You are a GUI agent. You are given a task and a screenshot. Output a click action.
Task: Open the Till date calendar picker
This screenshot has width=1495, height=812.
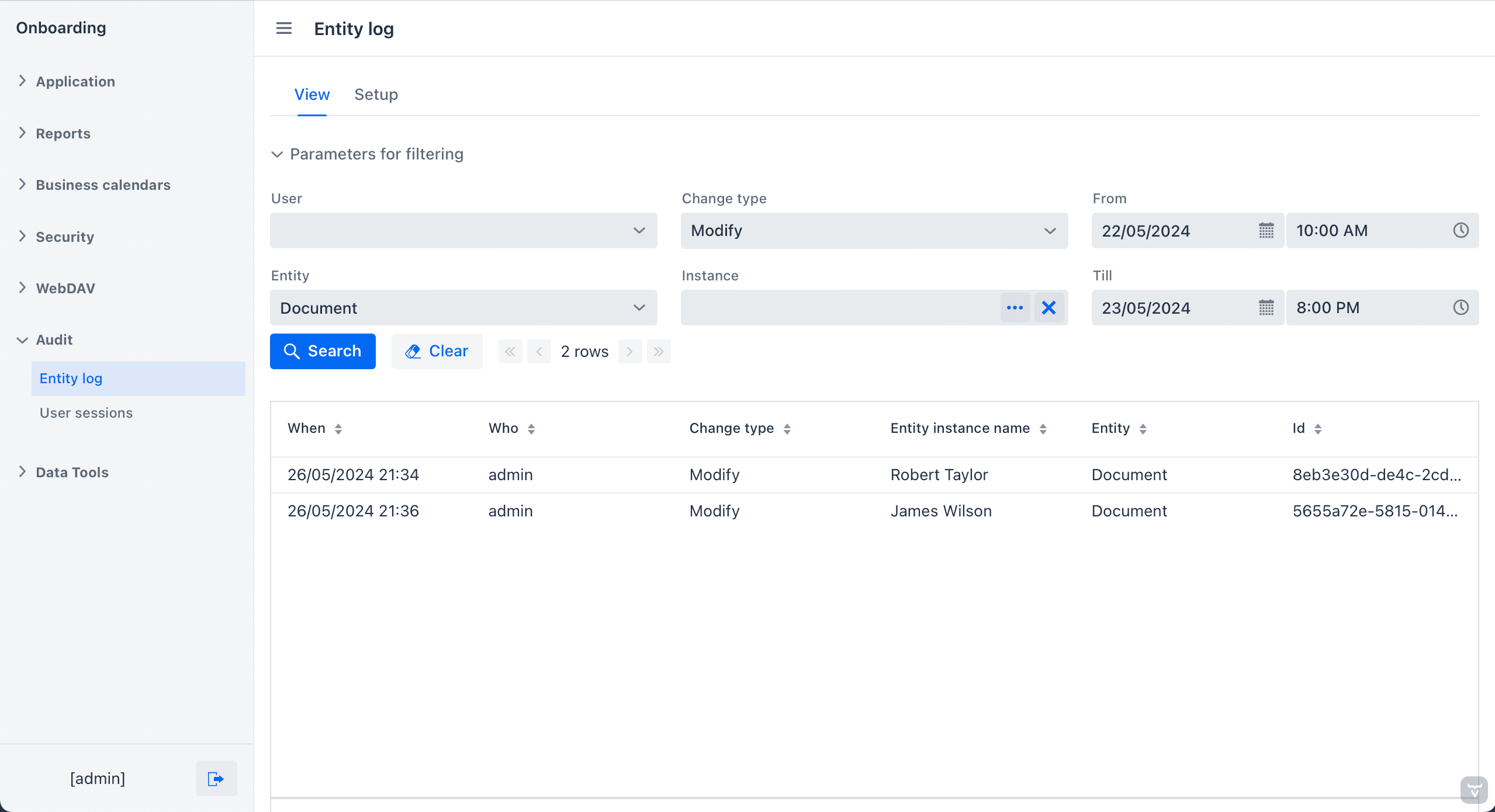tap(1266, 308)
